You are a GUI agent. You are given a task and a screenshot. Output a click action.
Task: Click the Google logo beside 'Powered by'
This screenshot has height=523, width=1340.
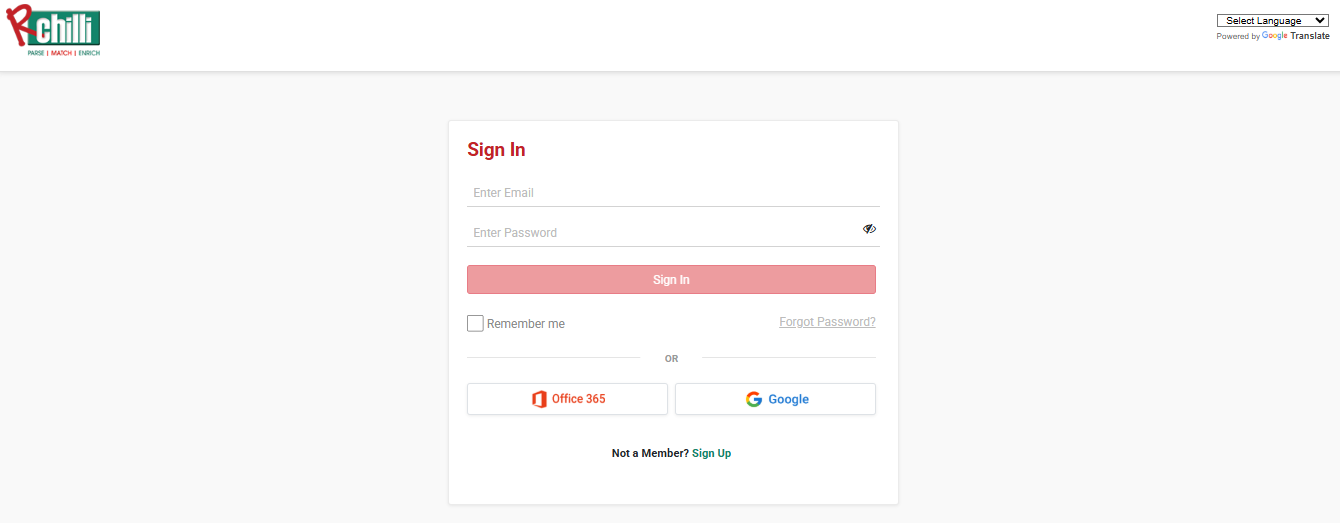[x=1274, y=36]
